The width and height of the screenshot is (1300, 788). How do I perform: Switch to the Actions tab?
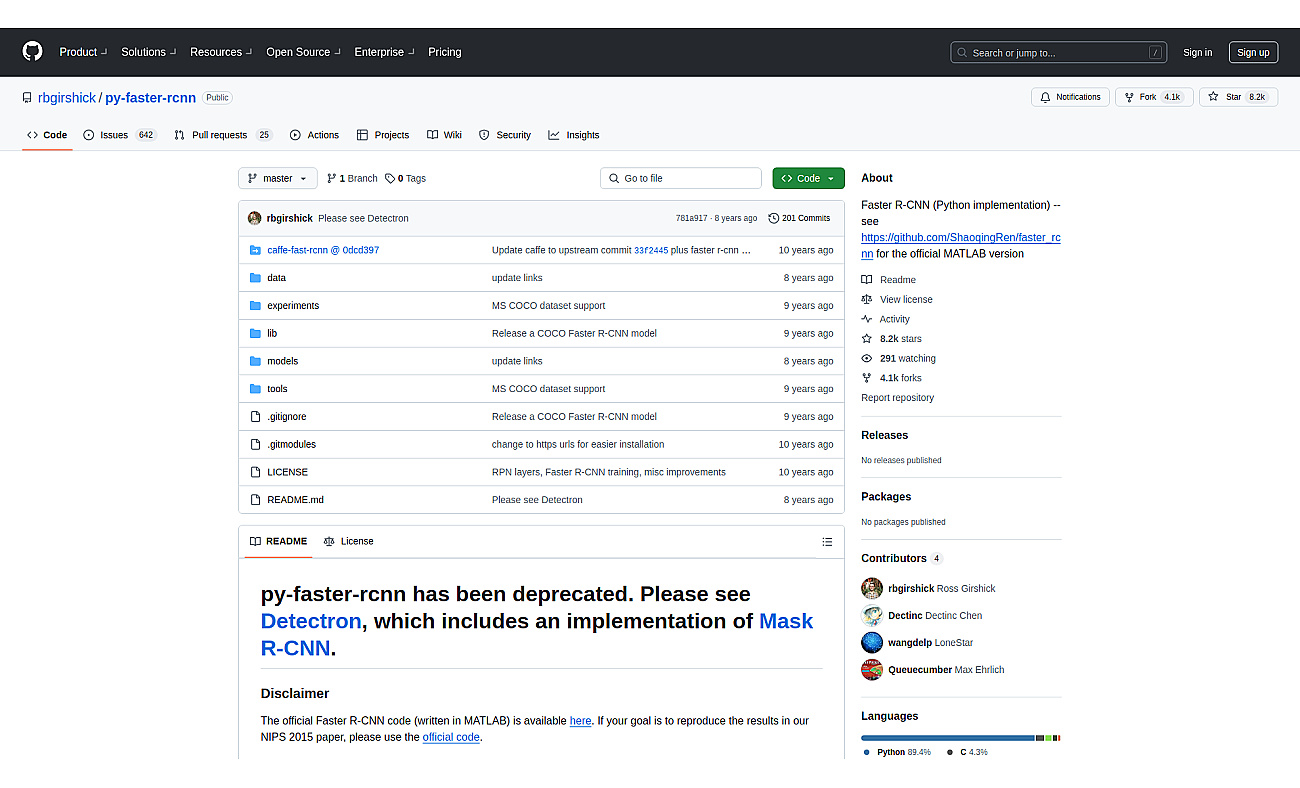click(x=314, y=135)
